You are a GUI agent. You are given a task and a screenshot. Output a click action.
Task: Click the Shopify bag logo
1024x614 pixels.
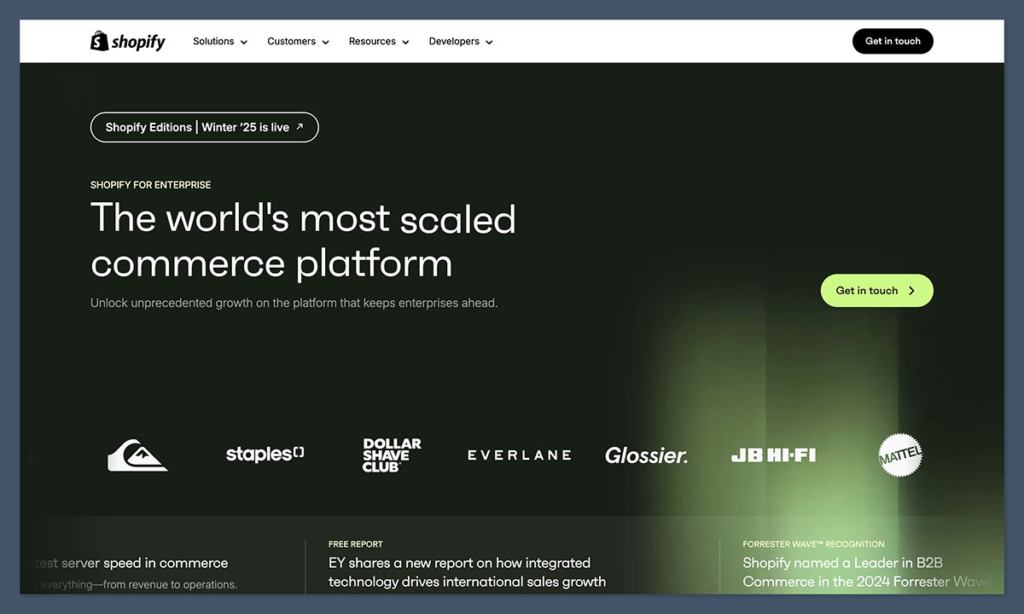[98, 41]
